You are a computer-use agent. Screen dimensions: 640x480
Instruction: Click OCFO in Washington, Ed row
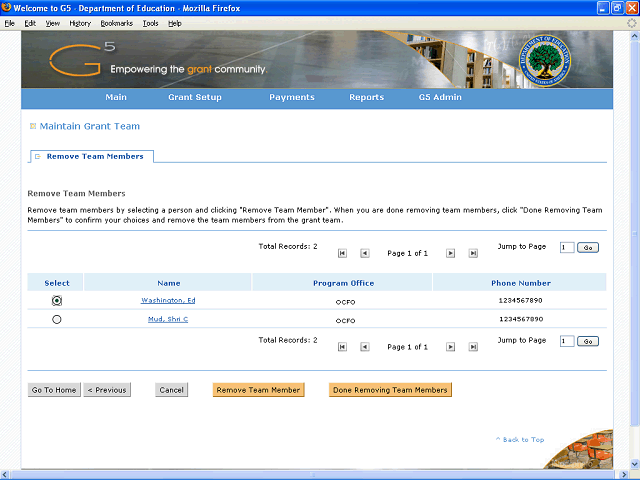pos(345,302)
